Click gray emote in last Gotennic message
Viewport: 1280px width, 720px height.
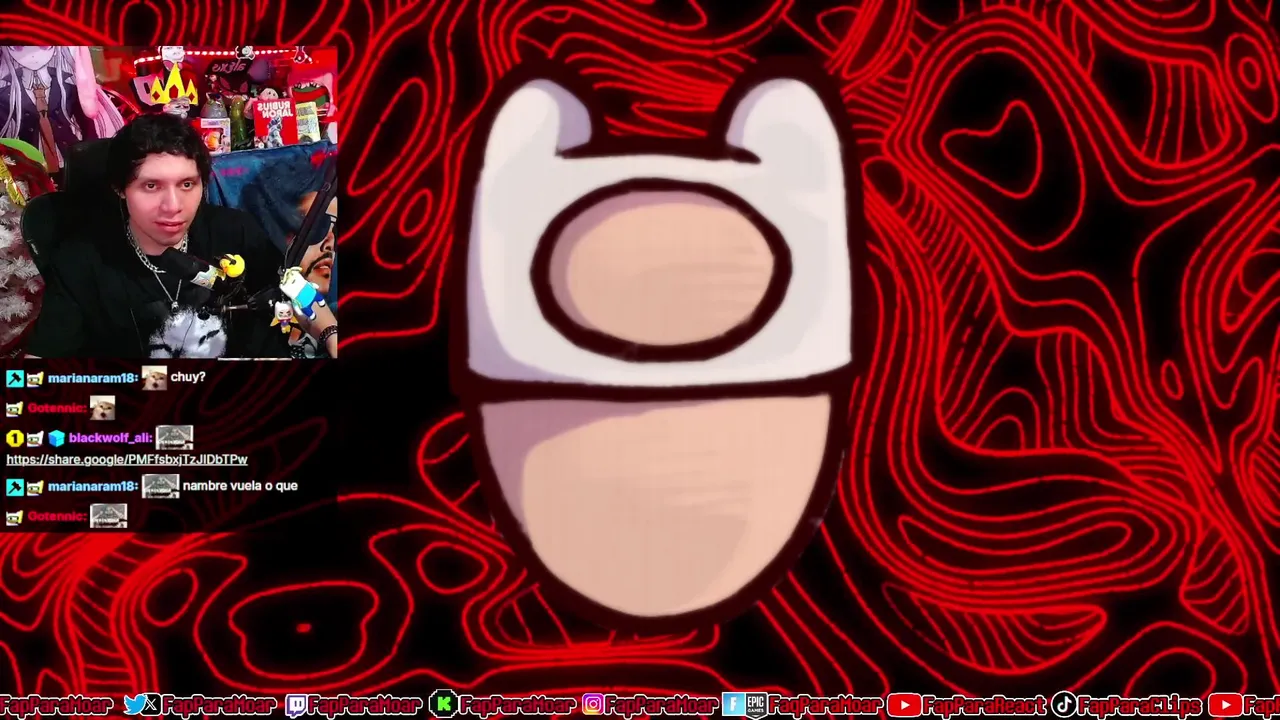pos(108,516)
